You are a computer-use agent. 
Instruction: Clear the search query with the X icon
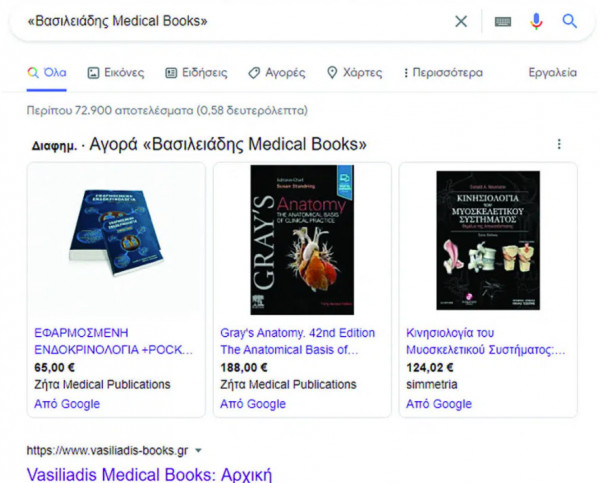click(x=461, y=21)
